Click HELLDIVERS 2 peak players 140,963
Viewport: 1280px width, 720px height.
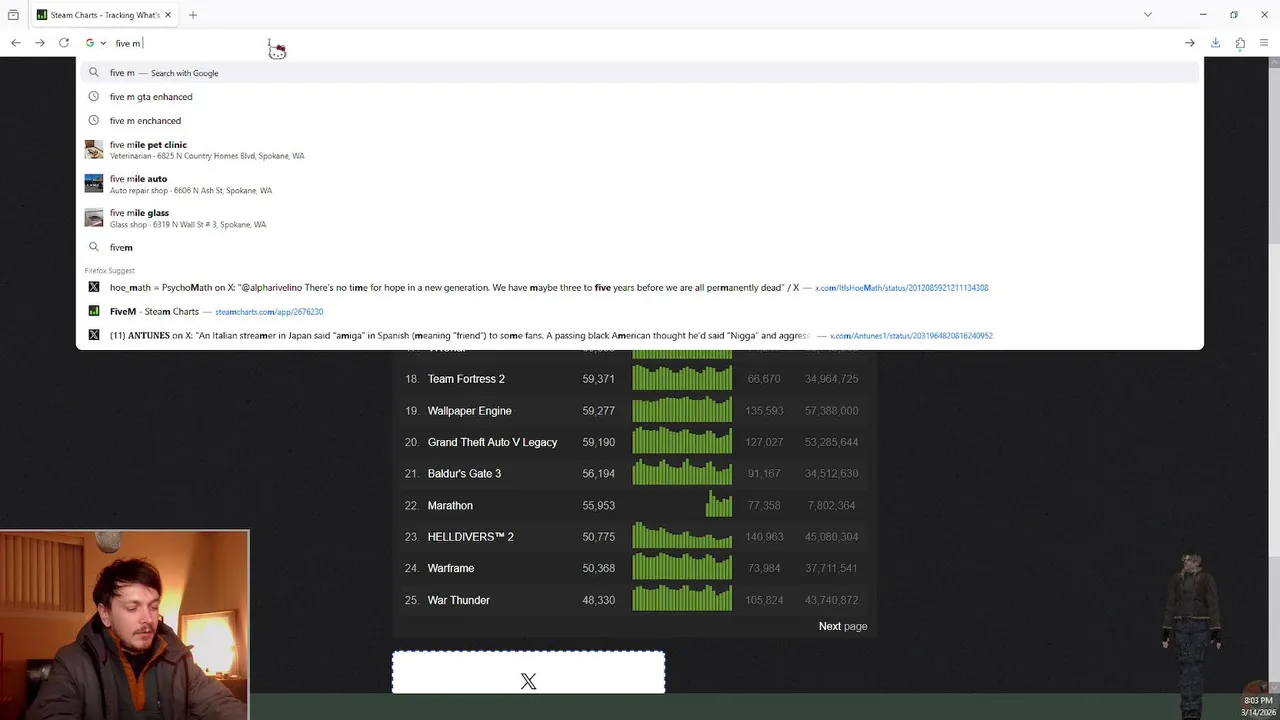(x=763, y=537)
